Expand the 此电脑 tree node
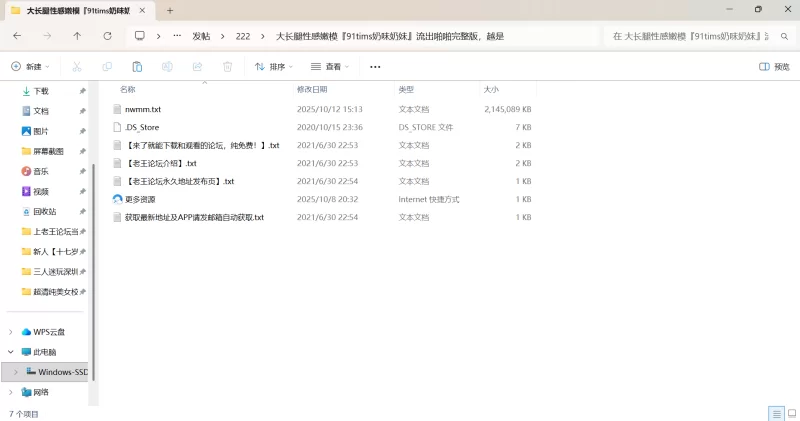The height and width of the screenshot is (421, 800). pyautogui.click(x=11, y=352)
